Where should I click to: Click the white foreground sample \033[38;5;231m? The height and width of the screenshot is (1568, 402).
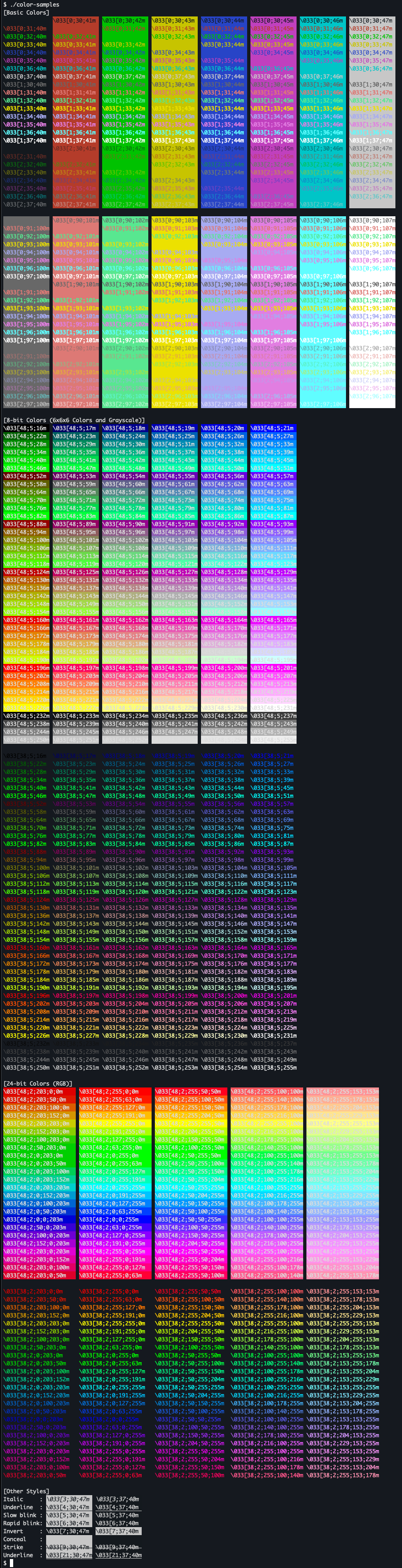pyautogui.click(x=273, y=1035)
